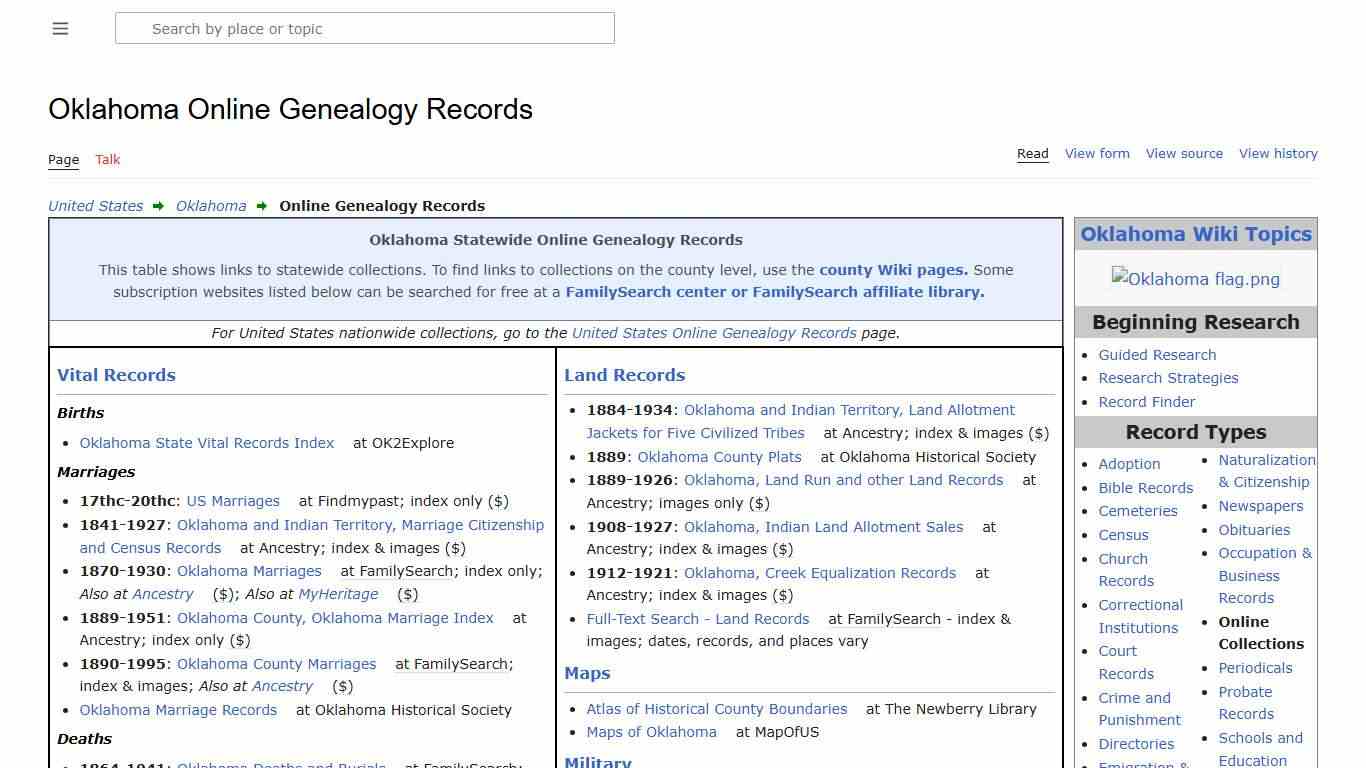Open the county Wiki pages link
Image resolution: width=1366 pixels, height=768 pixels.
point(892,269)
